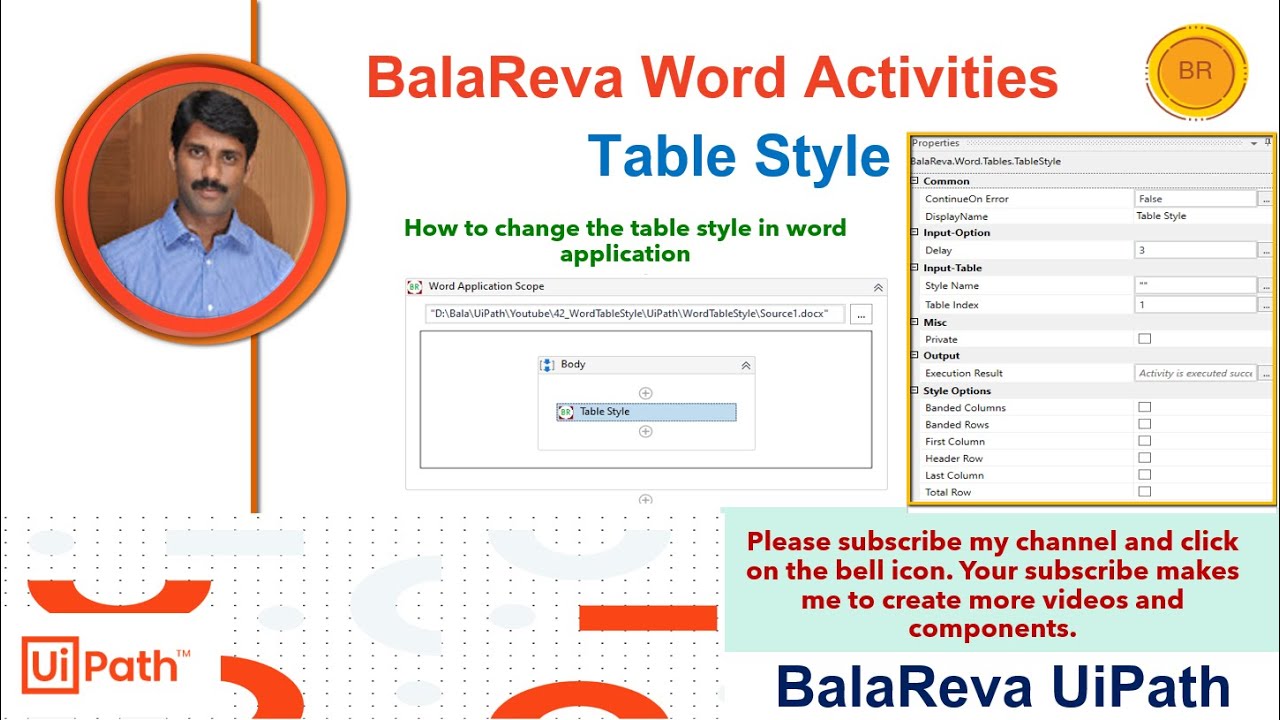Screen dimensions: 1280x720
Task: Click the 'BalaReva UiPath' footer text
Action: pyautogui.click(x=1003, y=688)
